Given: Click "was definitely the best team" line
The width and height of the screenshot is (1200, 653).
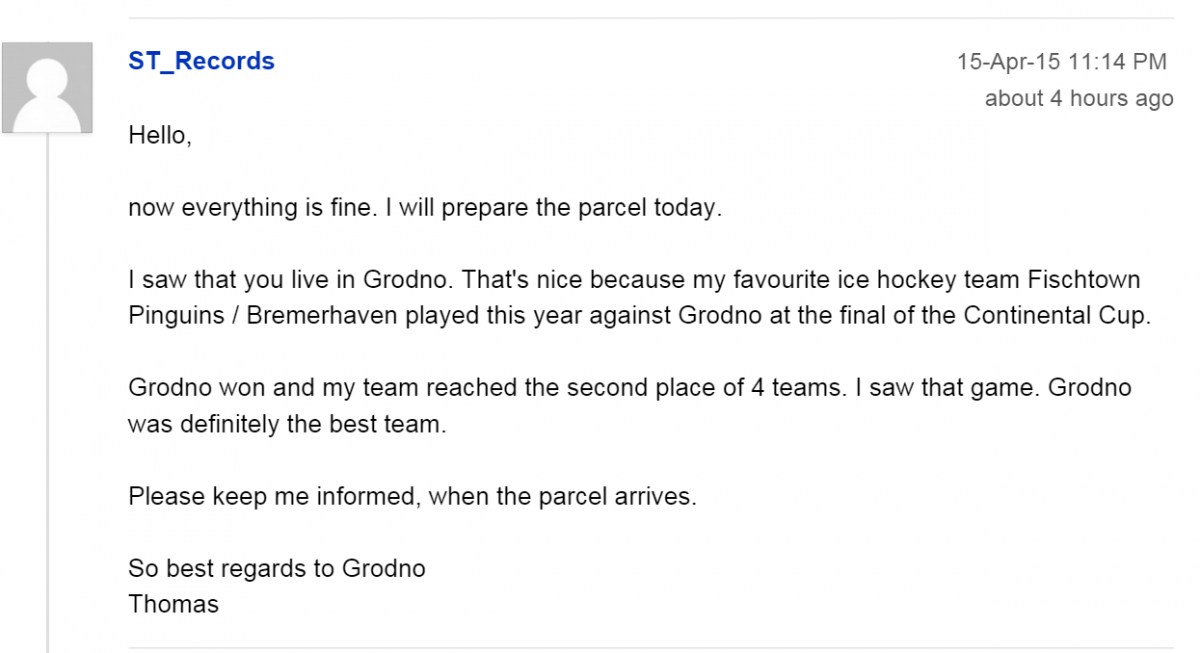Looking at the screenshot, I should pyautogui.click(x=287, y=424).
